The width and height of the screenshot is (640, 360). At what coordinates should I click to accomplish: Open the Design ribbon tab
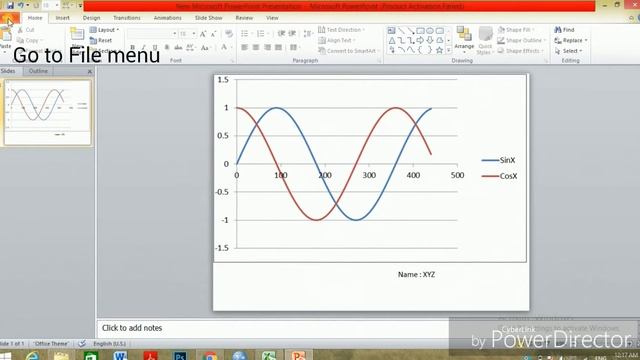(91, 18)
